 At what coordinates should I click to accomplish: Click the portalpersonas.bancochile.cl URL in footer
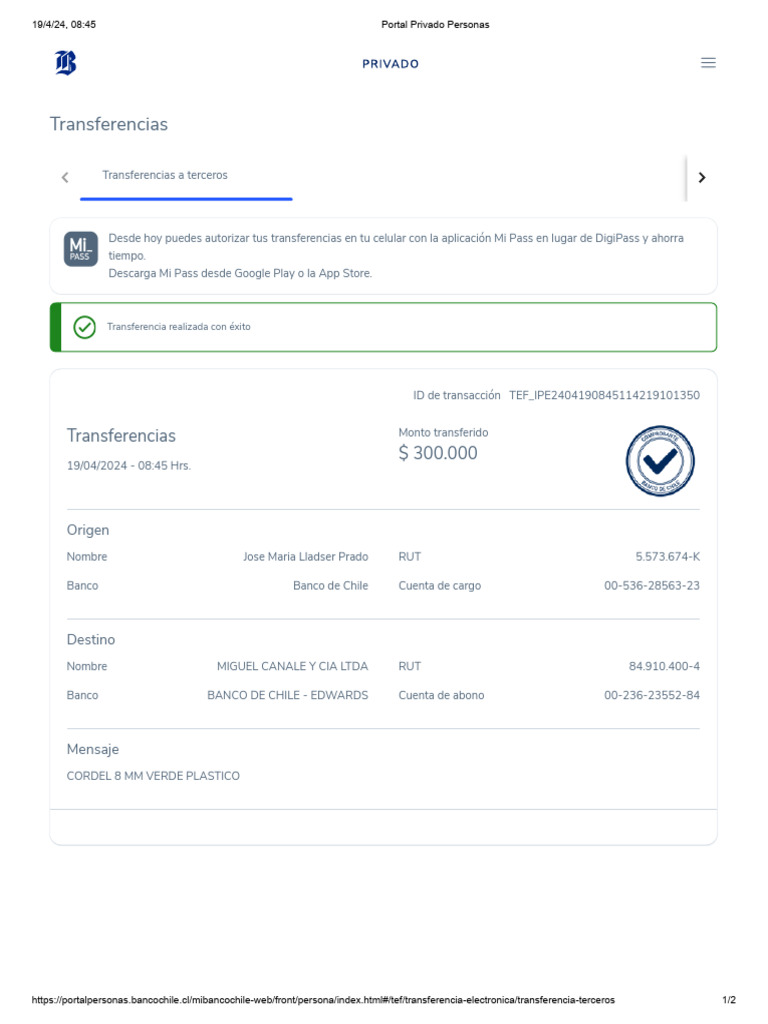pyautogui.click(x=323, y=1000)
